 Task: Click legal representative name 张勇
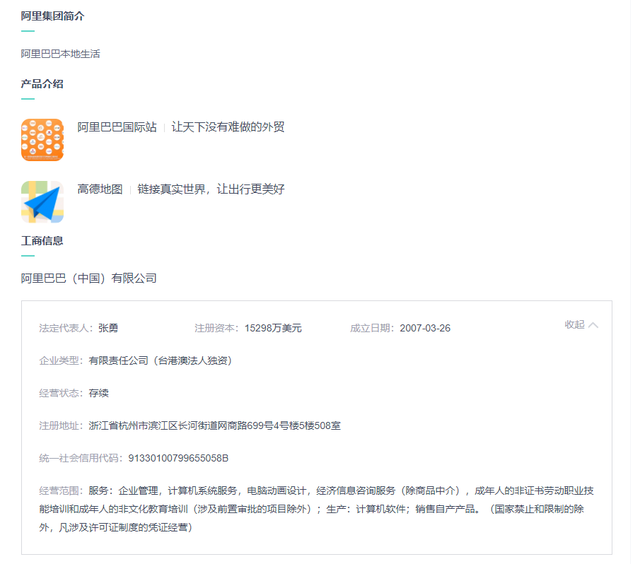108,328
